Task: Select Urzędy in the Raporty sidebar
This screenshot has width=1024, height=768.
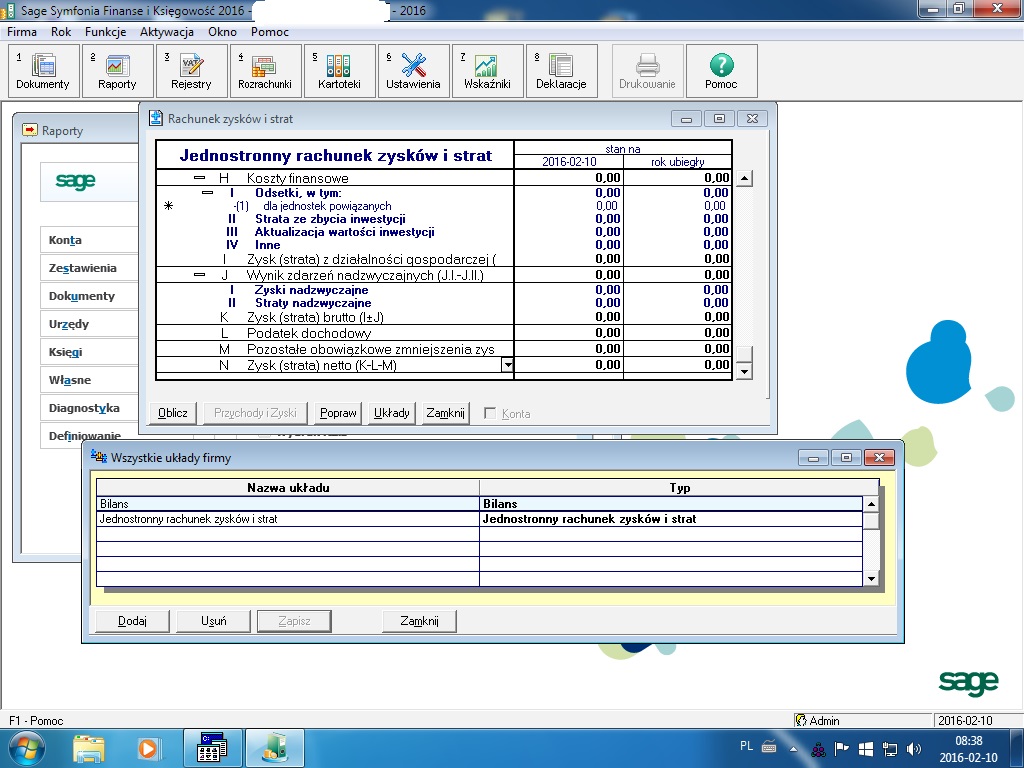Action: [89, 325]
